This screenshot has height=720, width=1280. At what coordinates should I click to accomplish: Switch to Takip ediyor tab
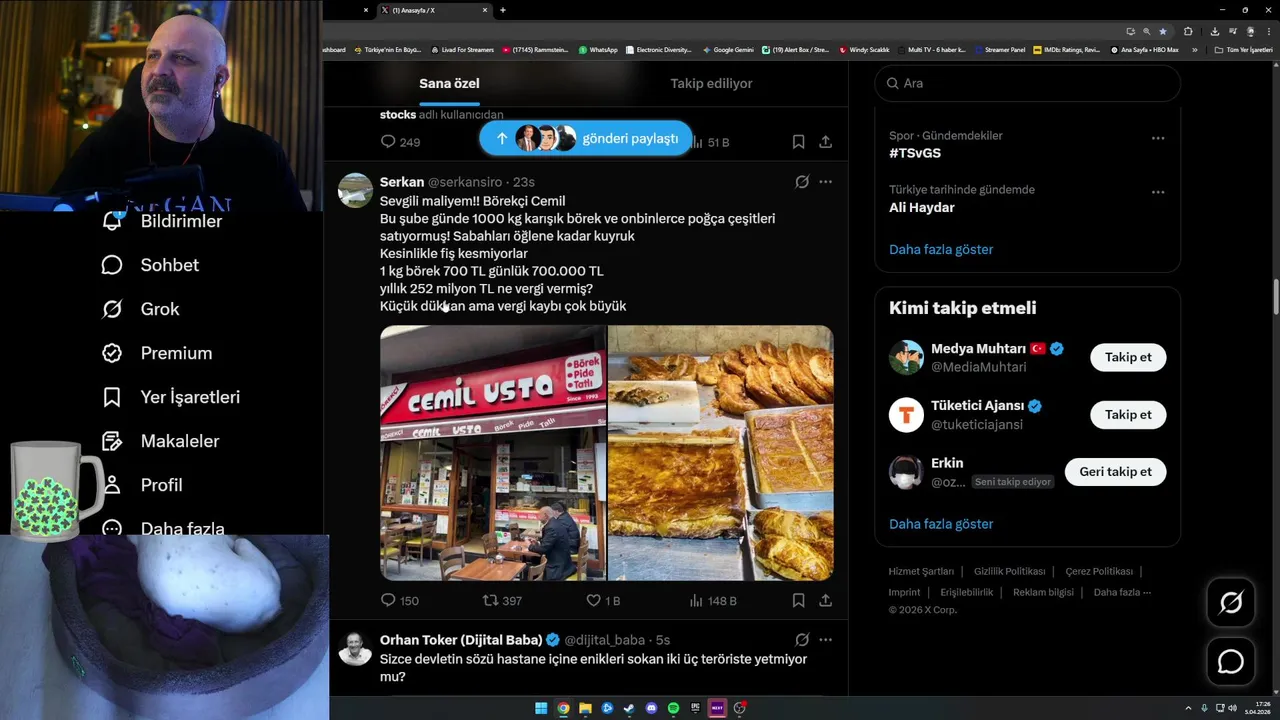click(x=711, y=83)
